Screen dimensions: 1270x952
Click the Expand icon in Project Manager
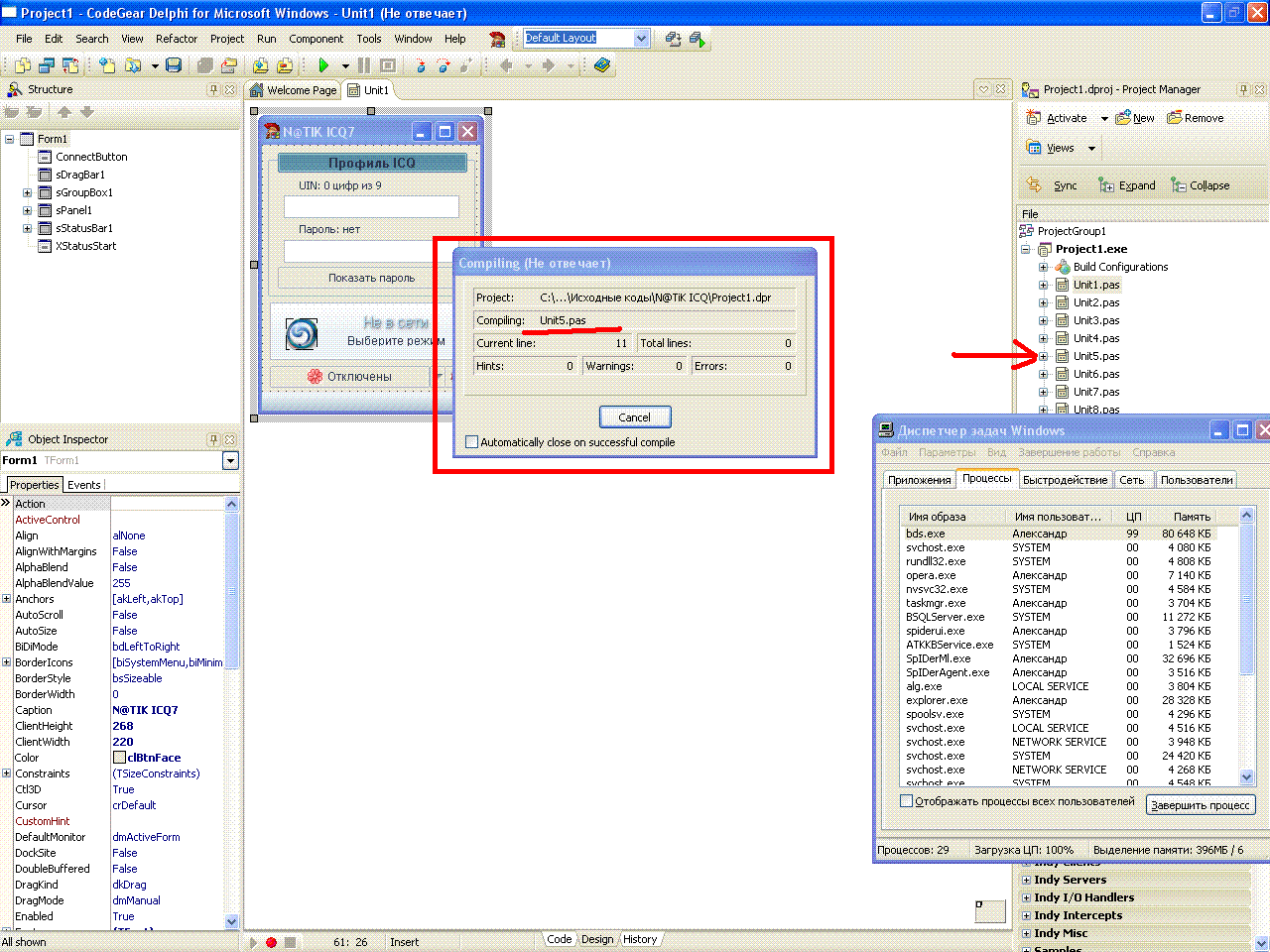tap(1105, 185)
